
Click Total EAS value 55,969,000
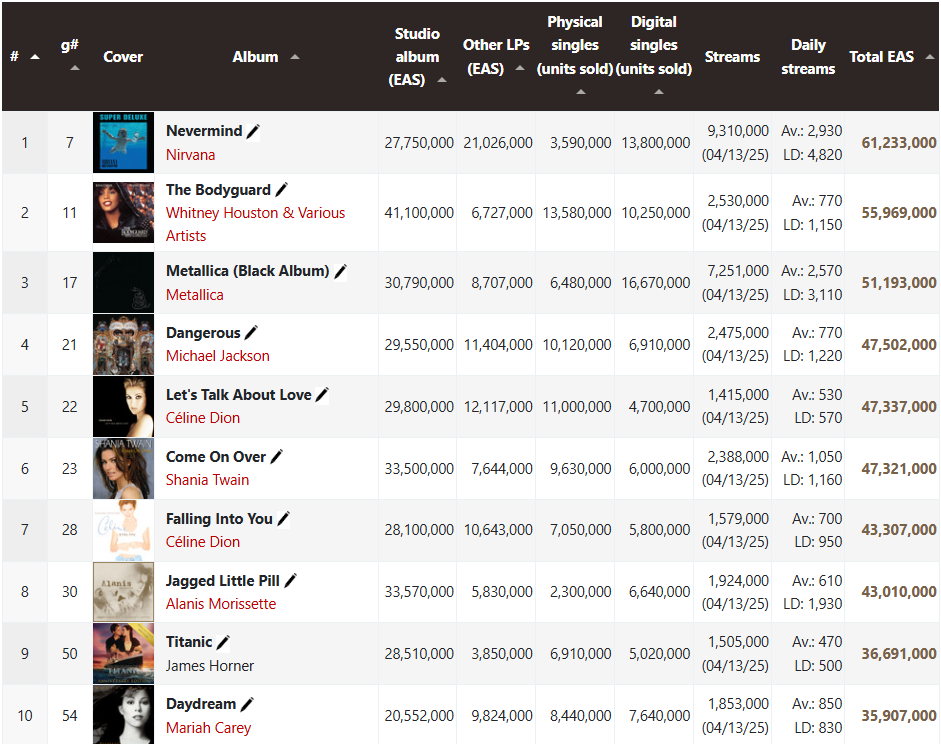click(898, 212)
